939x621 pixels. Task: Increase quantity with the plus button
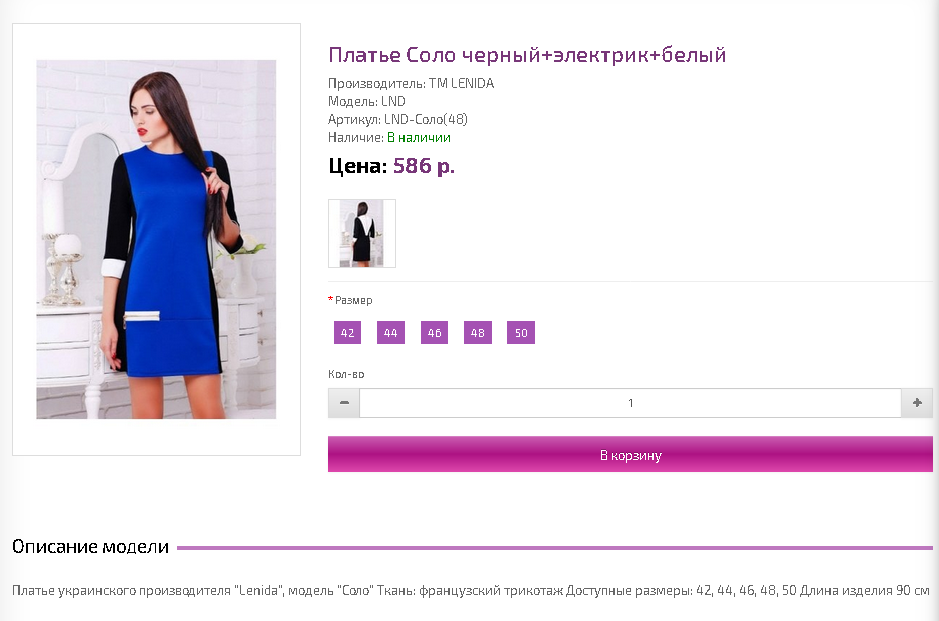[x=917, y=403]
